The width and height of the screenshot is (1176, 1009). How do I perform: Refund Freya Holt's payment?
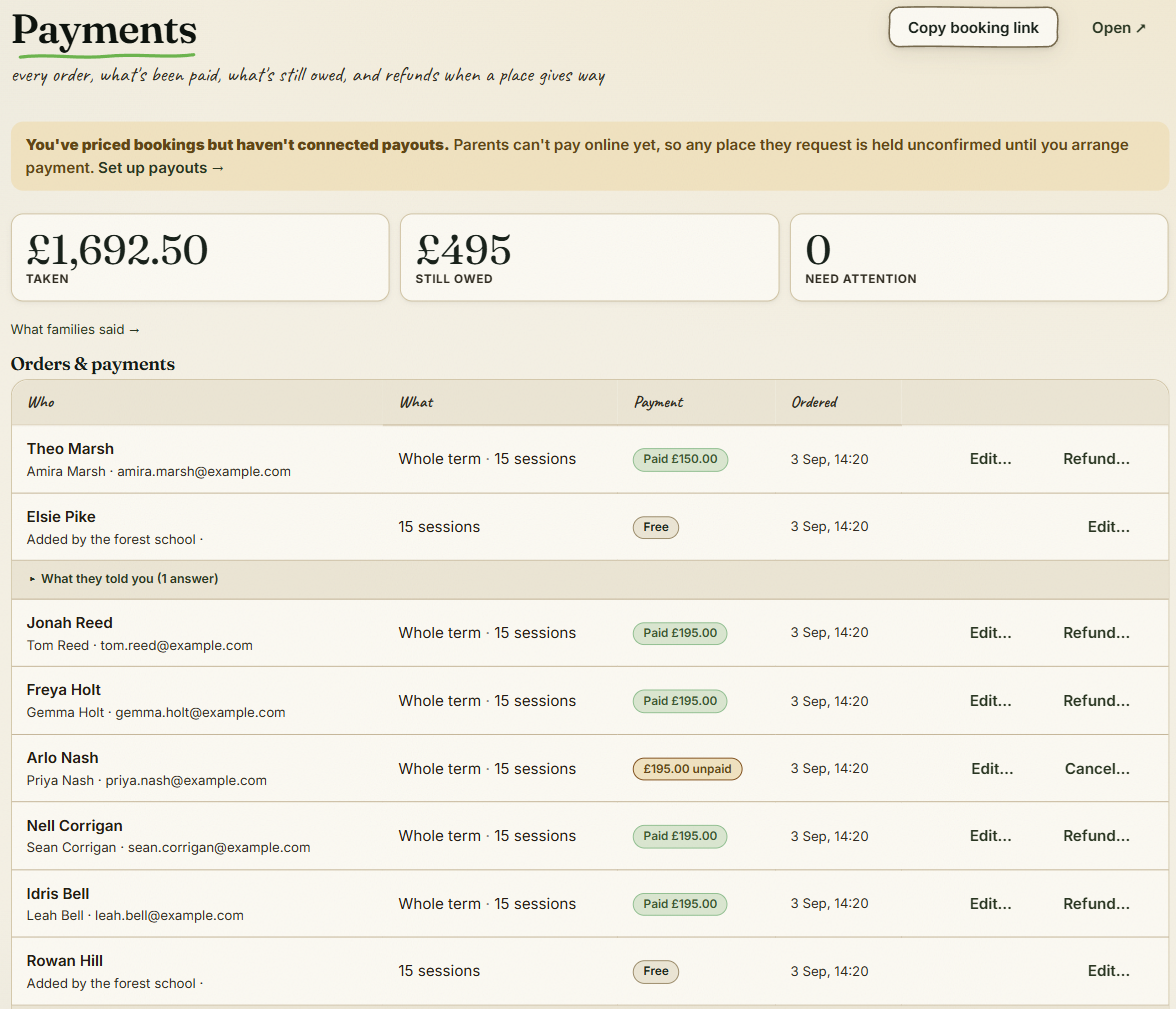tap(1096, 701)
